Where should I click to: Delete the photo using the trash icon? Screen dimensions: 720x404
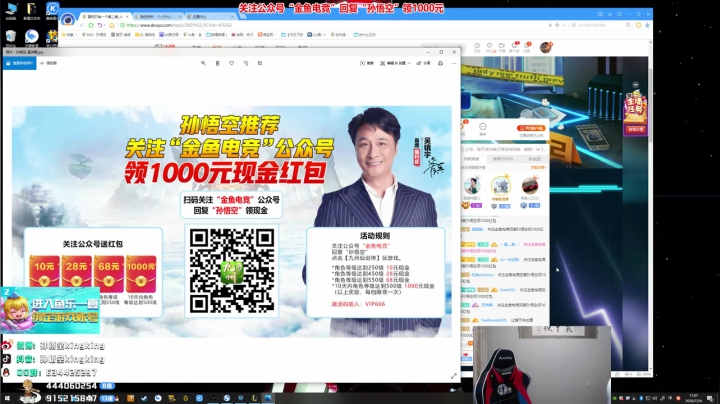(x=218, y=63)
